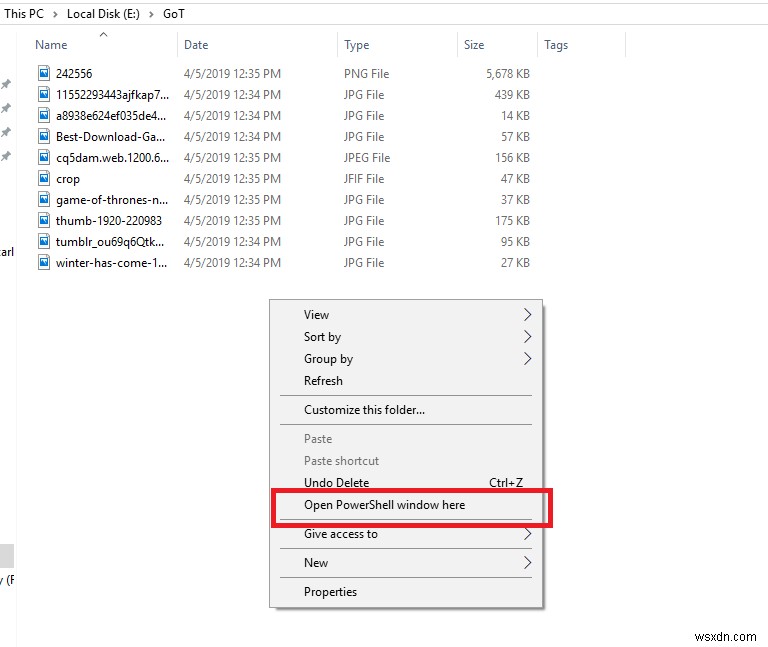Expand the View submenu arrow

click(527, 314)
